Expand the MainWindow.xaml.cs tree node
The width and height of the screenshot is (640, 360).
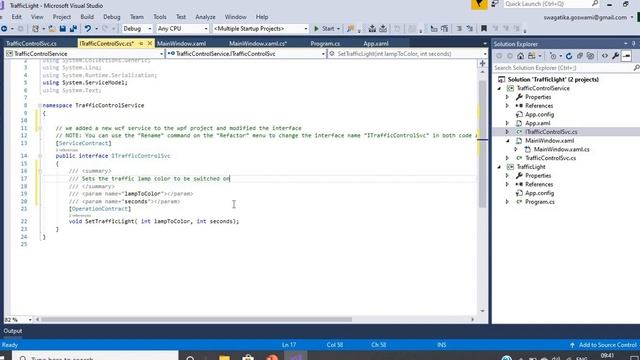coord(516,149)
